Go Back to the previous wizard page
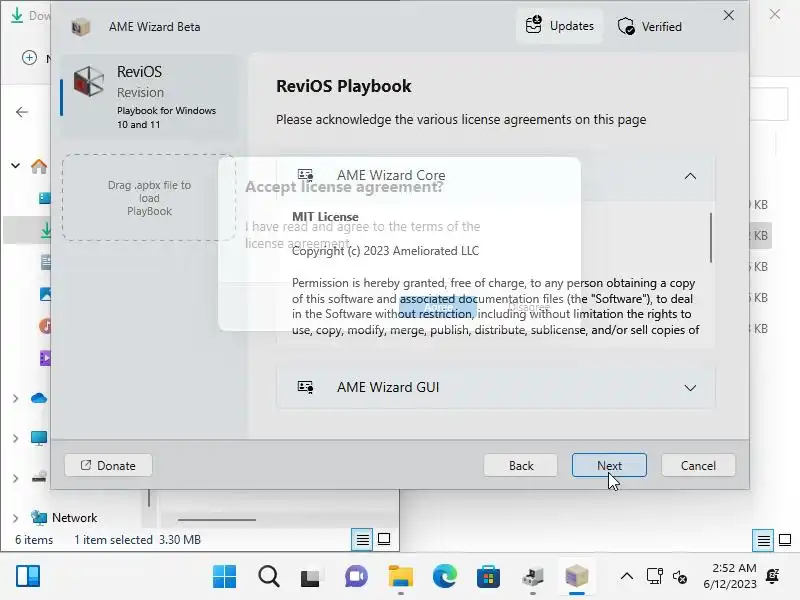The height and width of the screenshot is (600, 800). (x=520, y=465)
